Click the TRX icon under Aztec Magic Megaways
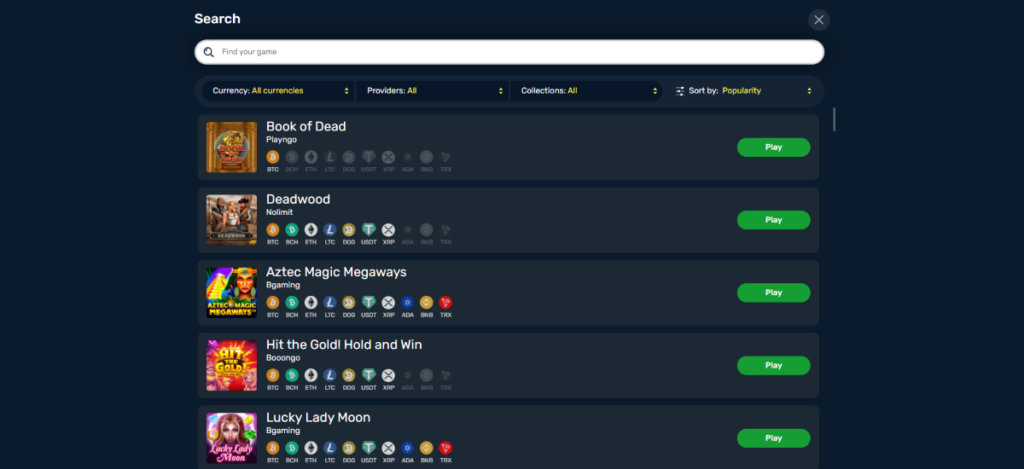 pos(446,302)
